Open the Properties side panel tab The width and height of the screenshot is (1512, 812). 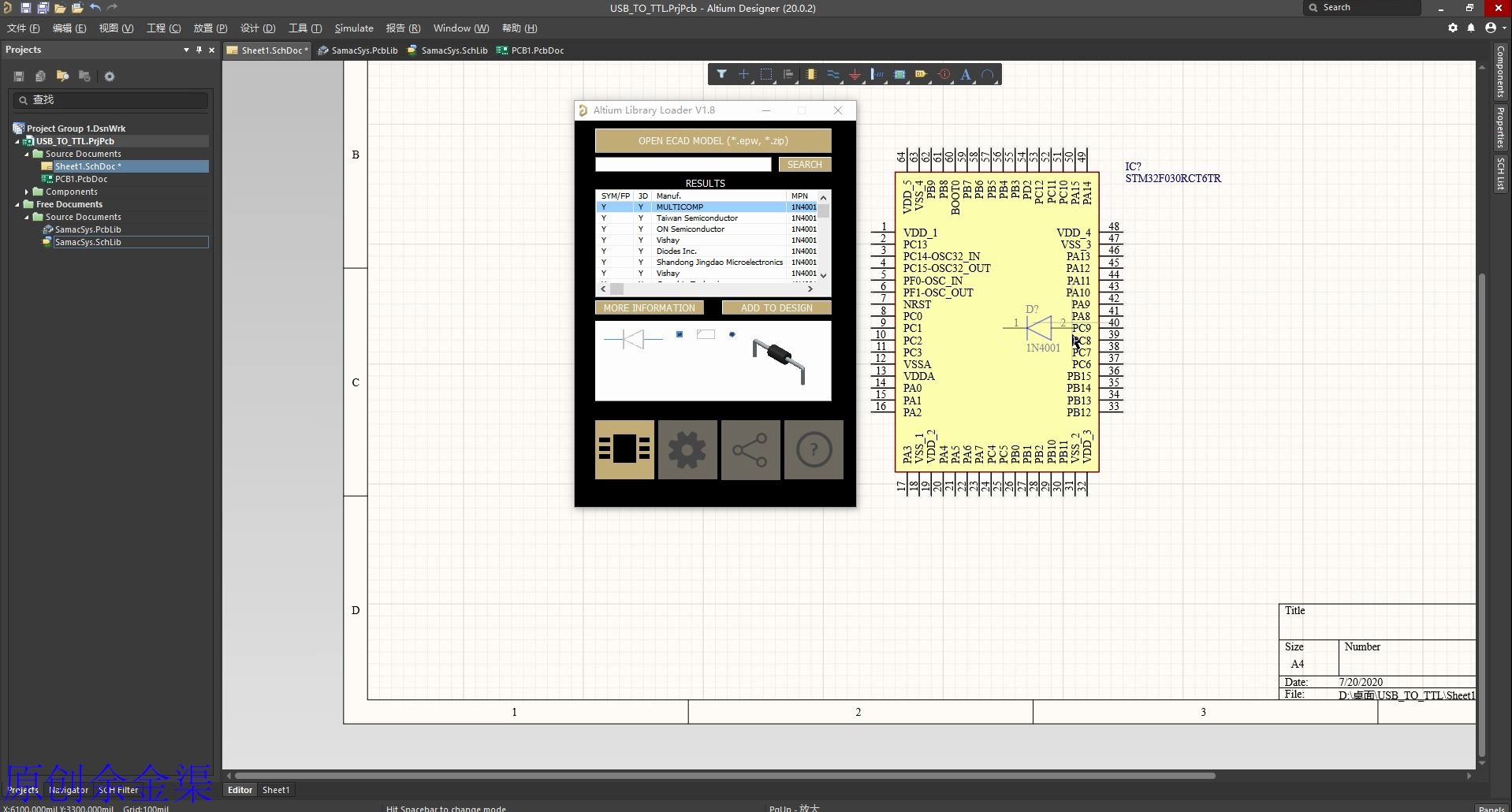pyautogui.click(x=1500, y=128)
